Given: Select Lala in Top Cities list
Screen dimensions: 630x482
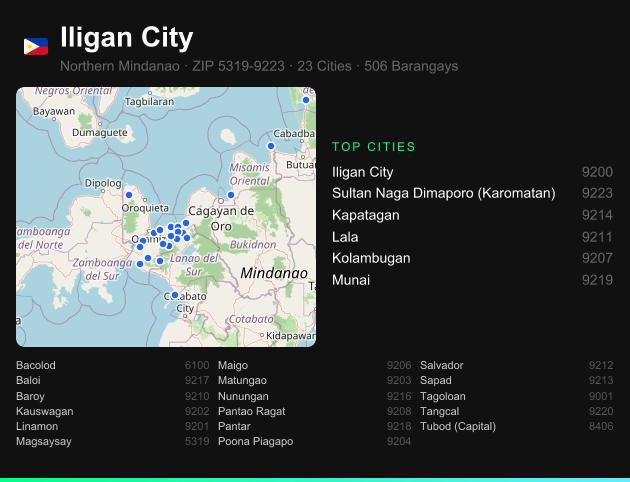Looking at the screenshot, I should 472,237.
